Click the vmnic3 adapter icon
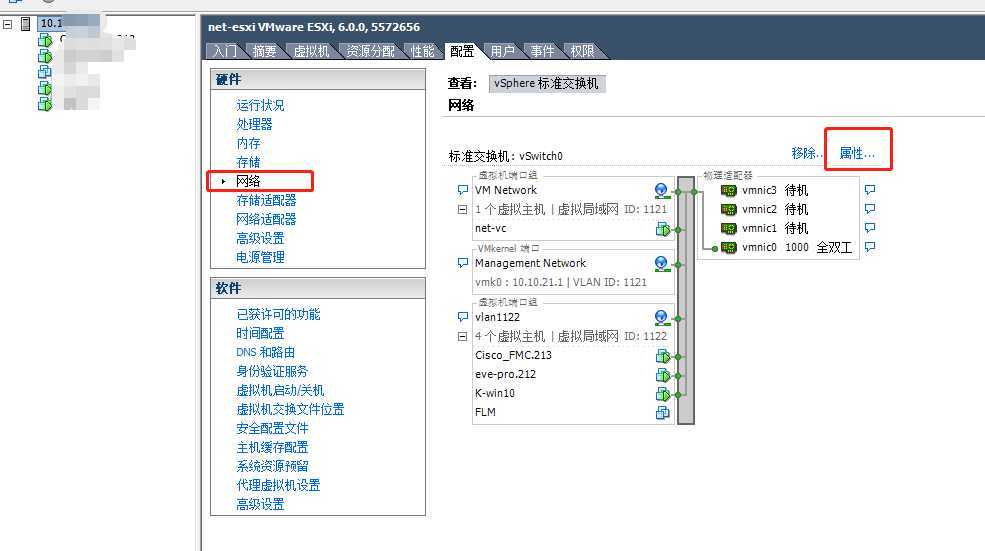The image size is (985, 551). (x=729, y=190)
